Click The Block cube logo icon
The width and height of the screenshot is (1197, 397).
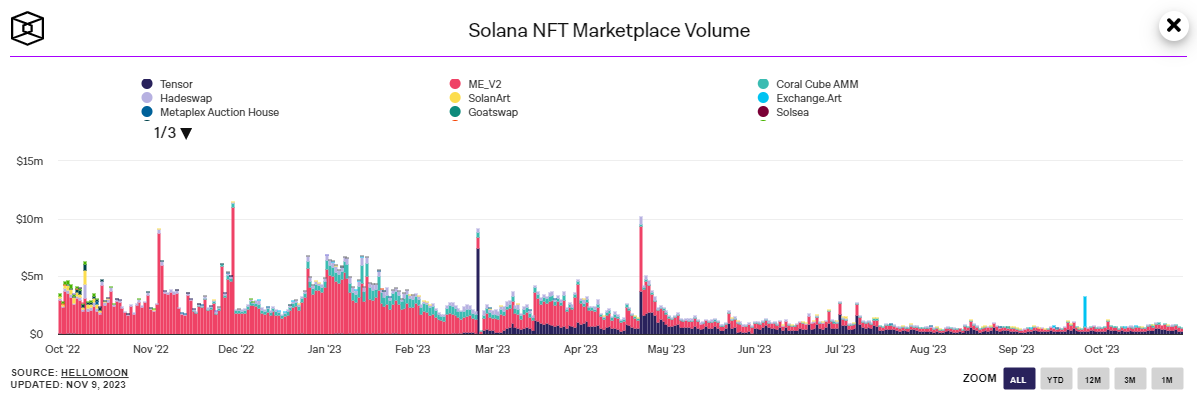pos(27,27)
